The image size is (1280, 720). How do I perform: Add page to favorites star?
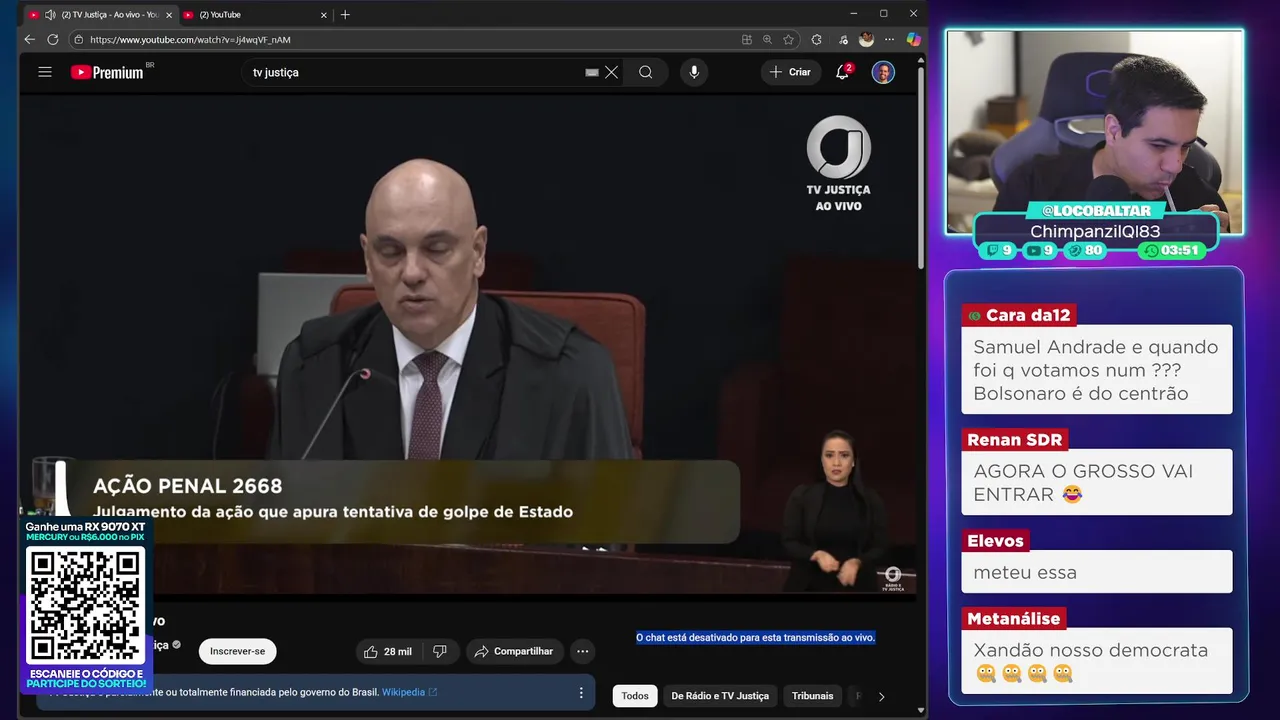(788, 39)
